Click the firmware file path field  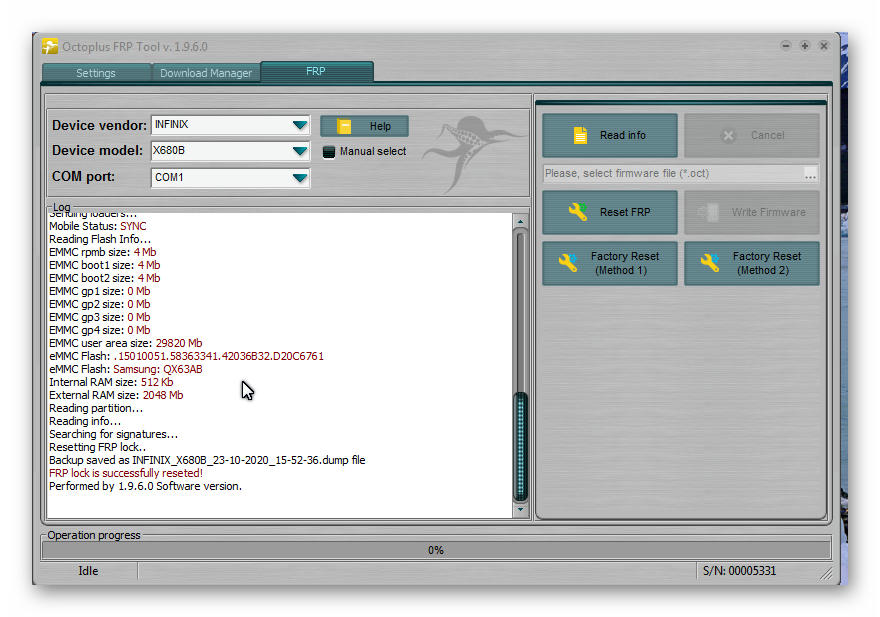tap(673, 173)
